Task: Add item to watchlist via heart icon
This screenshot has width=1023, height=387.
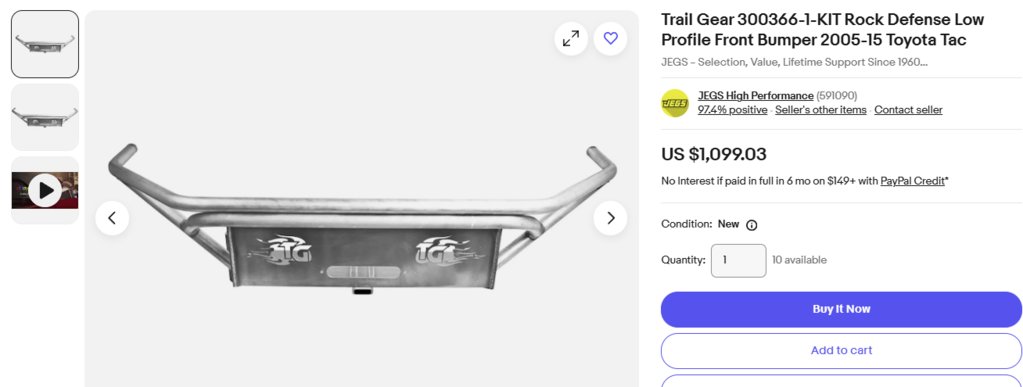Action: pos(611,39)
